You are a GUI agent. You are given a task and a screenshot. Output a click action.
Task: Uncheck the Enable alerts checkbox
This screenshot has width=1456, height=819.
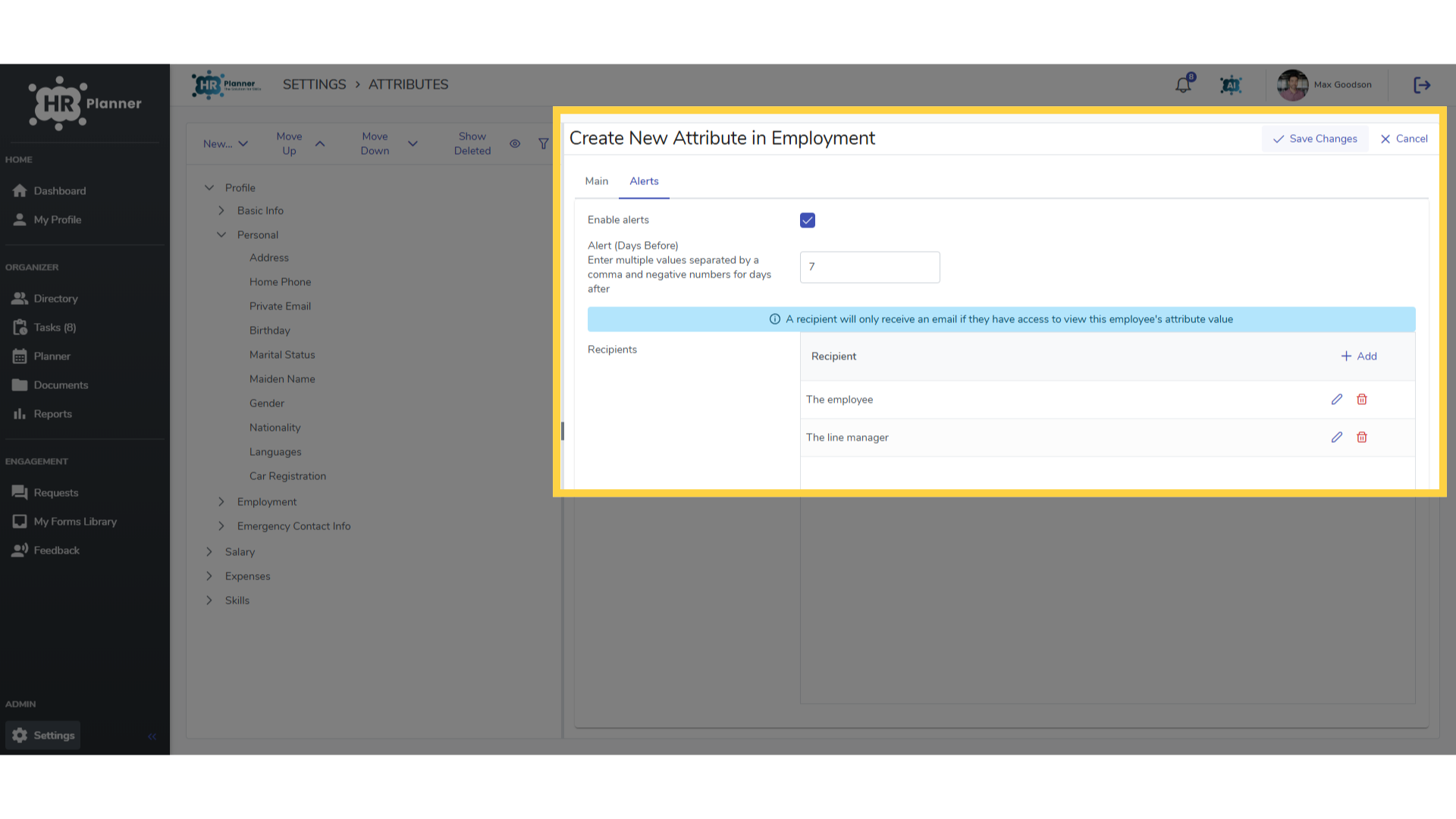[808, 220]
